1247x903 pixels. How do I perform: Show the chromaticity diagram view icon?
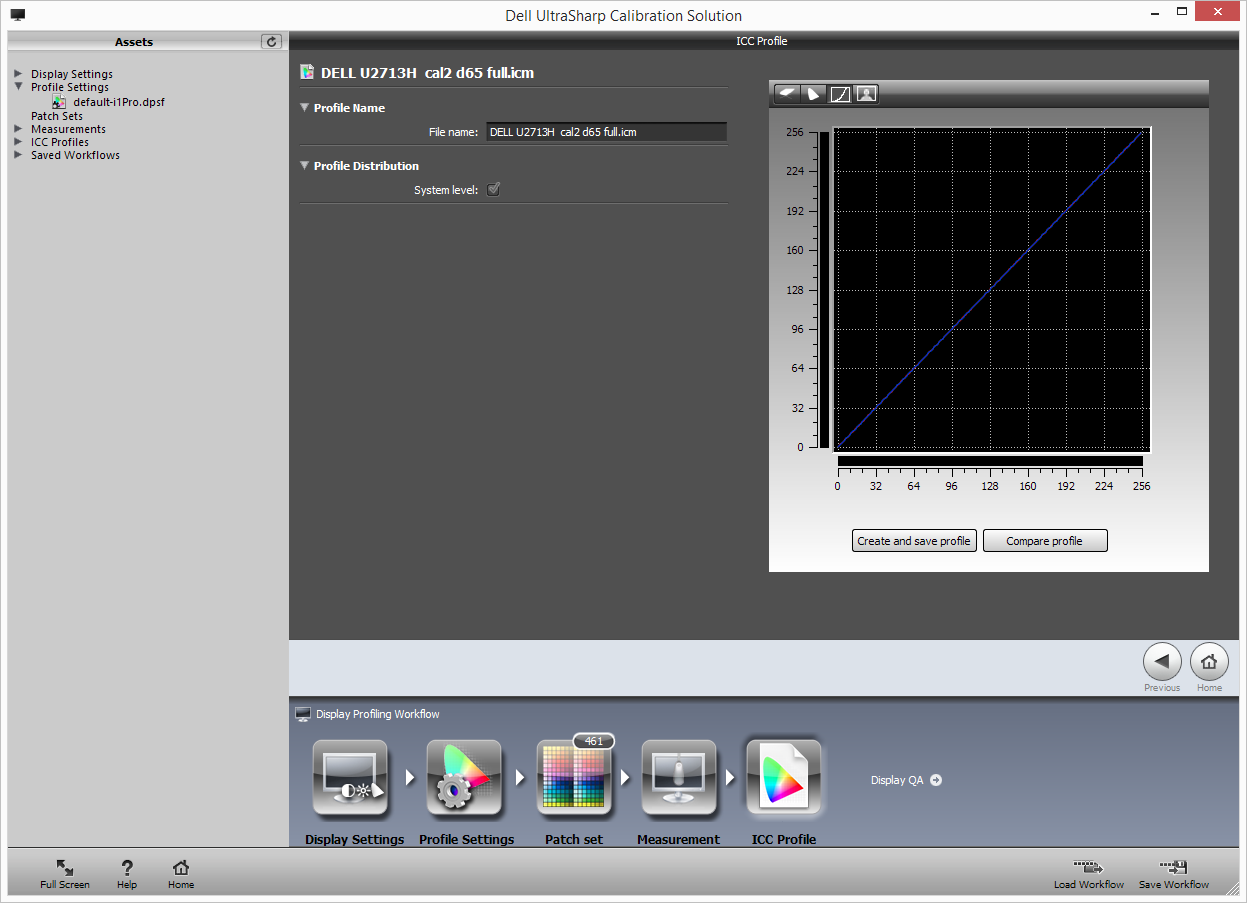click(x=815, y=94)
